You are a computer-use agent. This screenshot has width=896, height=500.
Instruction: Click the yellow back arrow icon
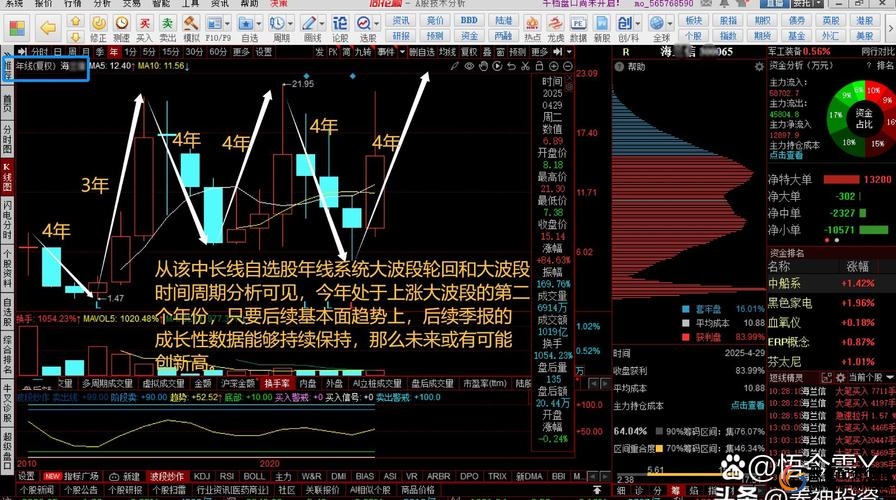[48, 27]
